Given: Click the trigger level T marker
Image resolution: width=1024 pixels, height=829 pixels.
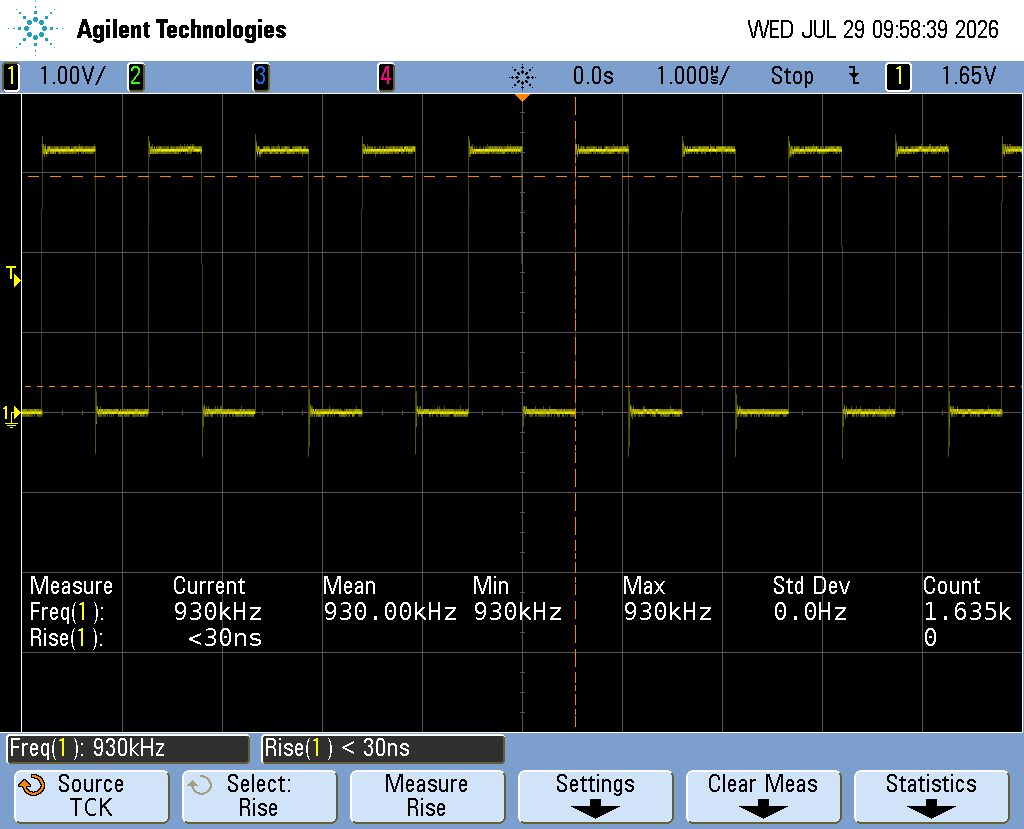Looking at the screenshot, I should tap(13, 276).
